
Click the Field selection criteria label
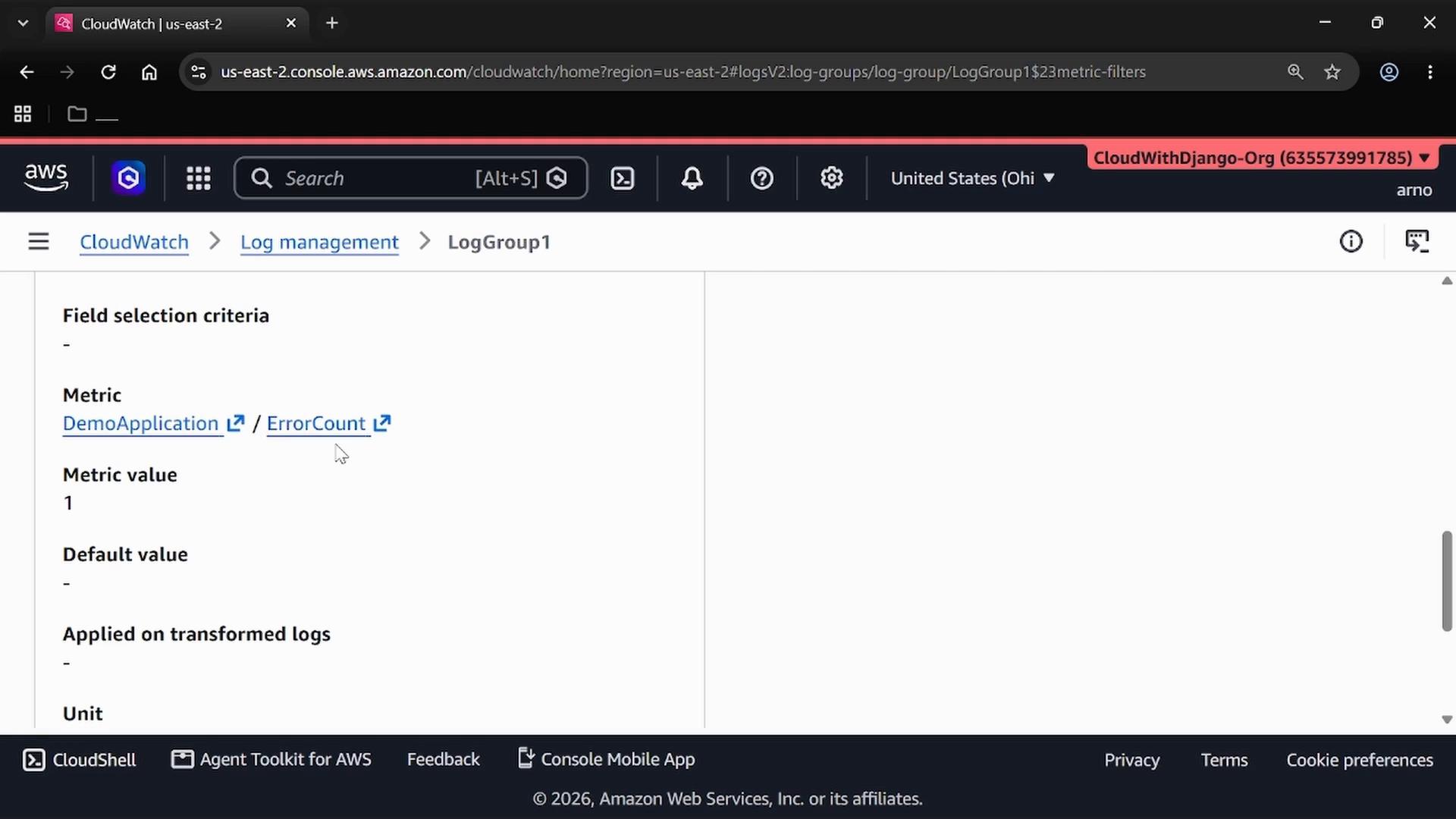coord(166,315)
